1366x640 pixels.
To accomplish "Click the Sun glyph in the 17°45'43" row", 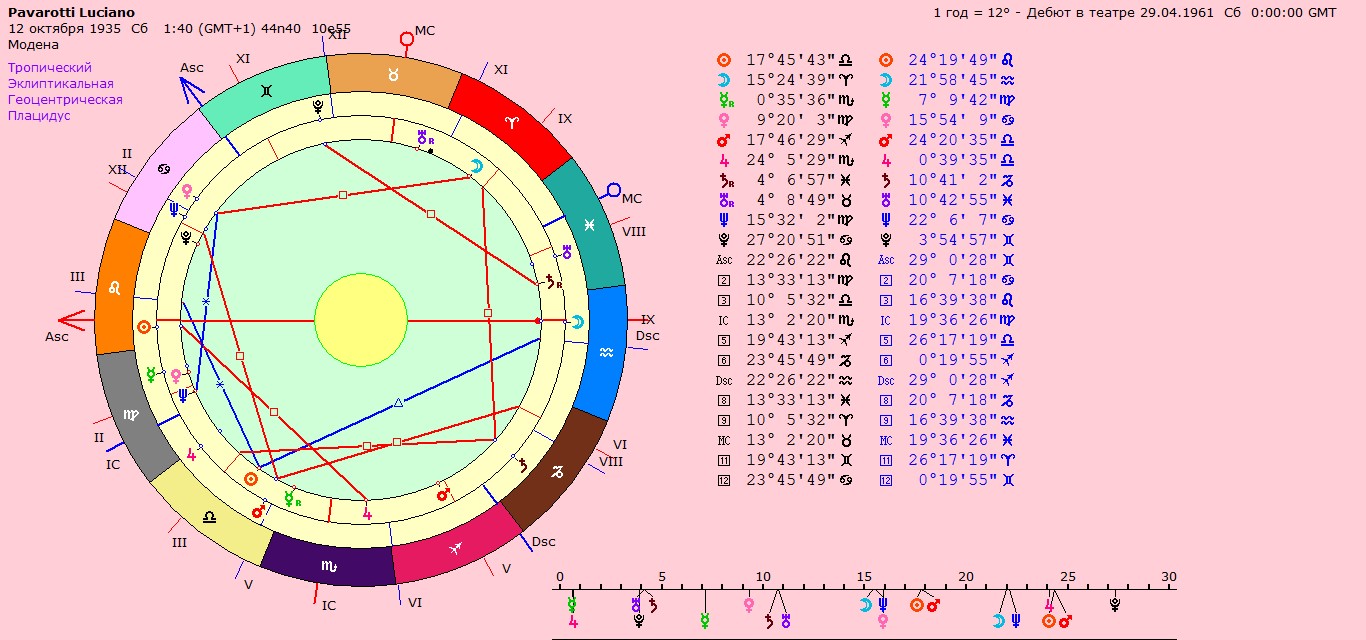I will [724, 60].
